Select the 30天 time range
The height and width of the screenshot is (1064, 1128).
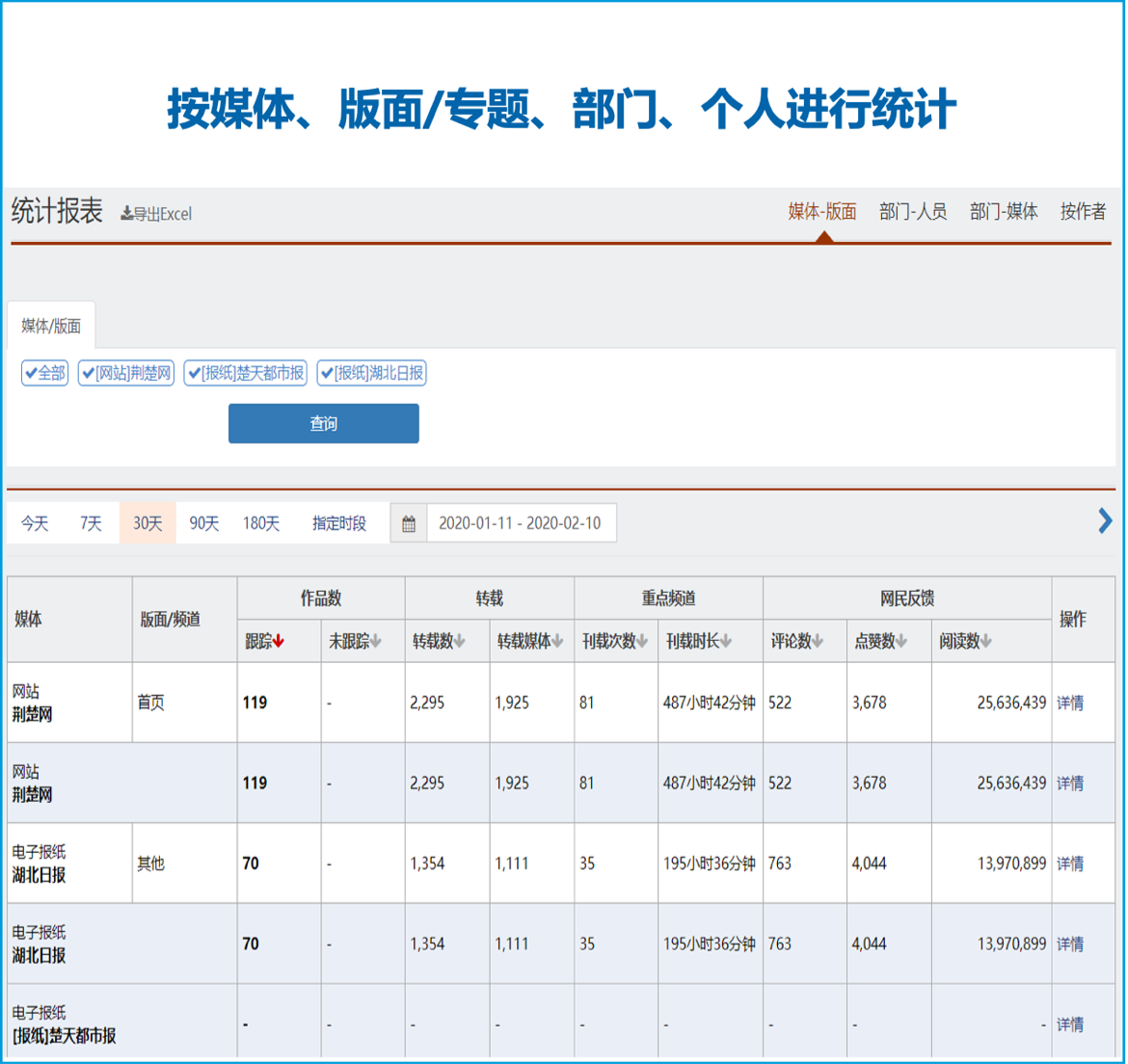[x=148, y=523]
